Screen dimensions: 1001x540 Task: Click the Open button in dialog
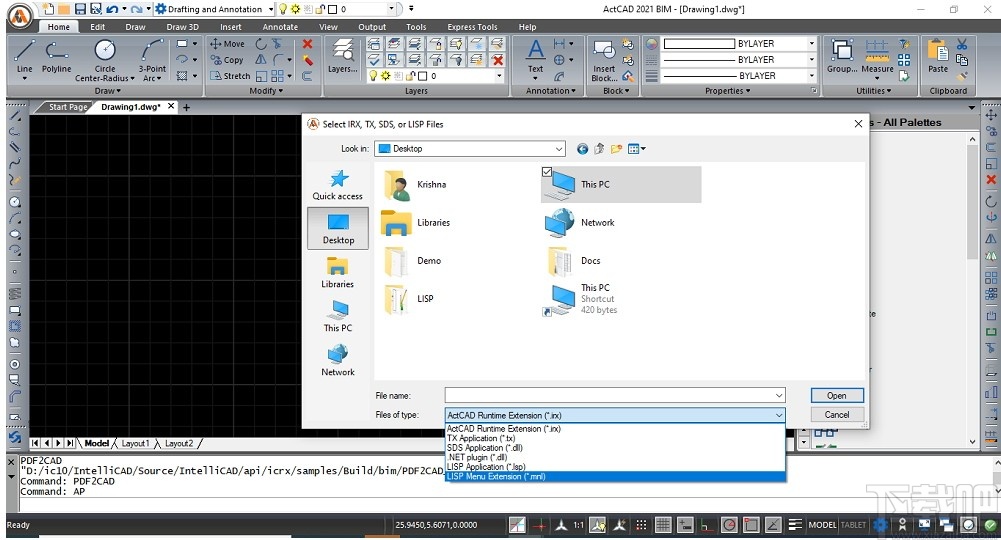[837, 396]
